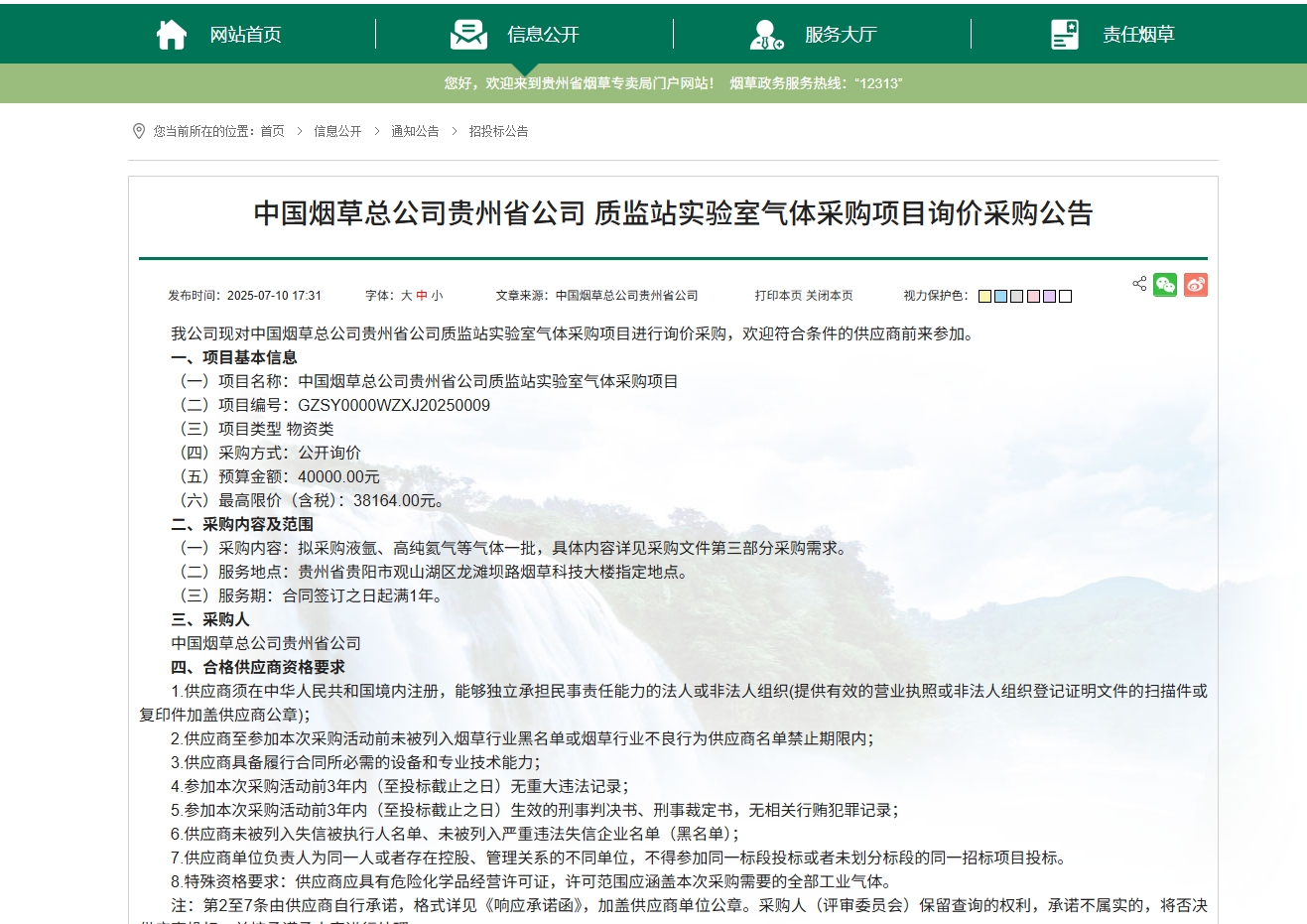The image size is (1307, 924).
Task: Click 项目类型 物资类 line
Action: tap(253, 429)
